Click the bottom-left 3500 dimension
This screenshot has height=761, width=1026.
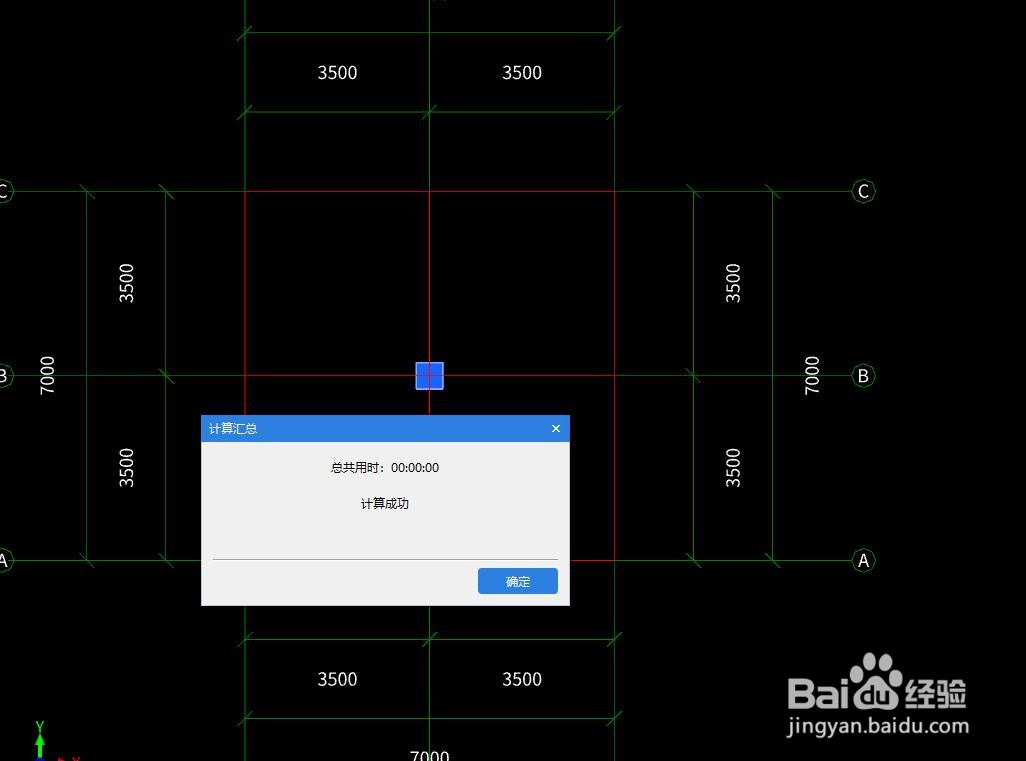pyautogui.click(x=338, y=679)
